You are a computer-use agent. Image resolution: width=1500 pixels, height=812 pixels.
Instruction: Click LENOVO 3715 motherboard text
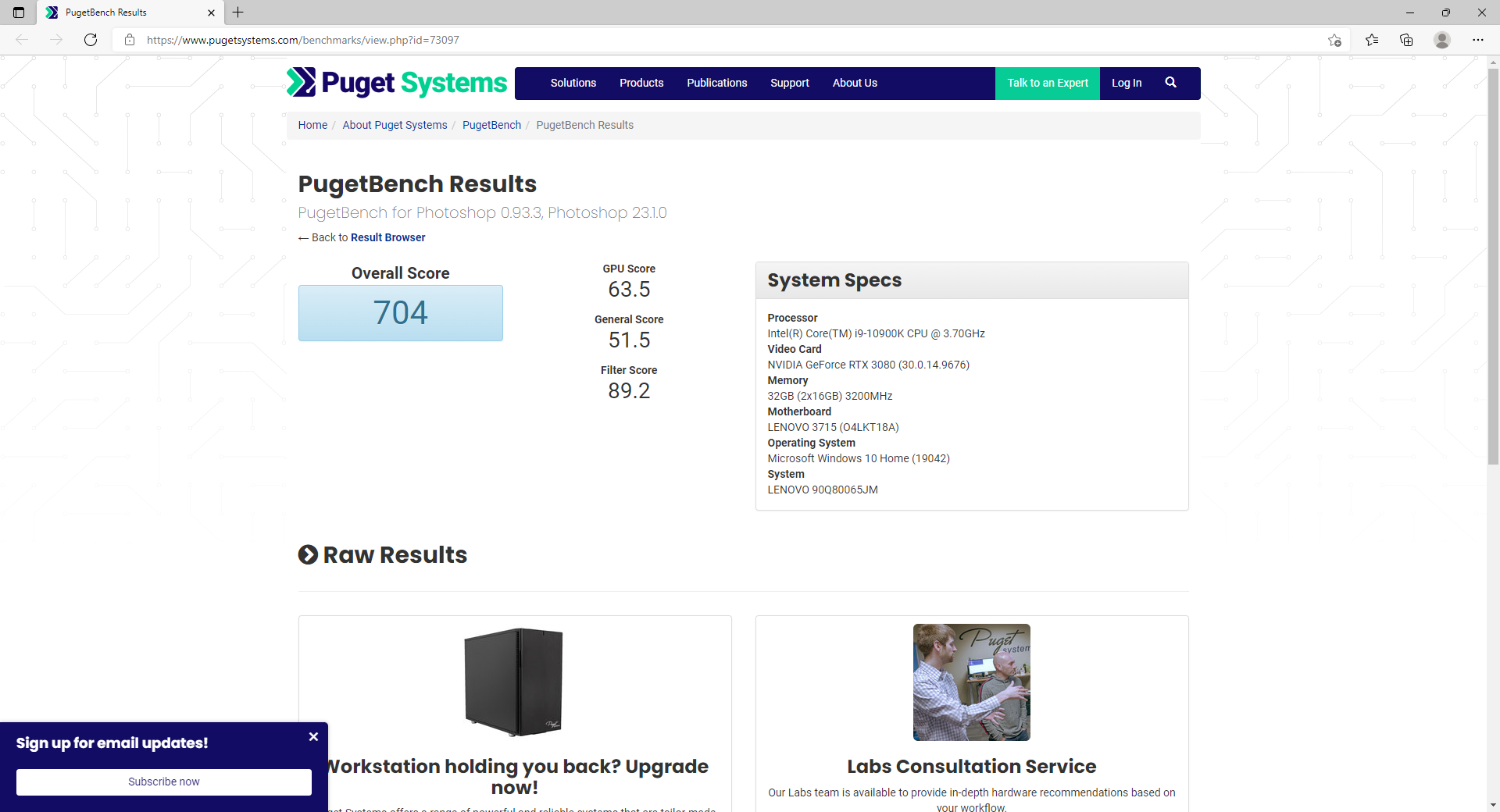[x=833, y=427]
